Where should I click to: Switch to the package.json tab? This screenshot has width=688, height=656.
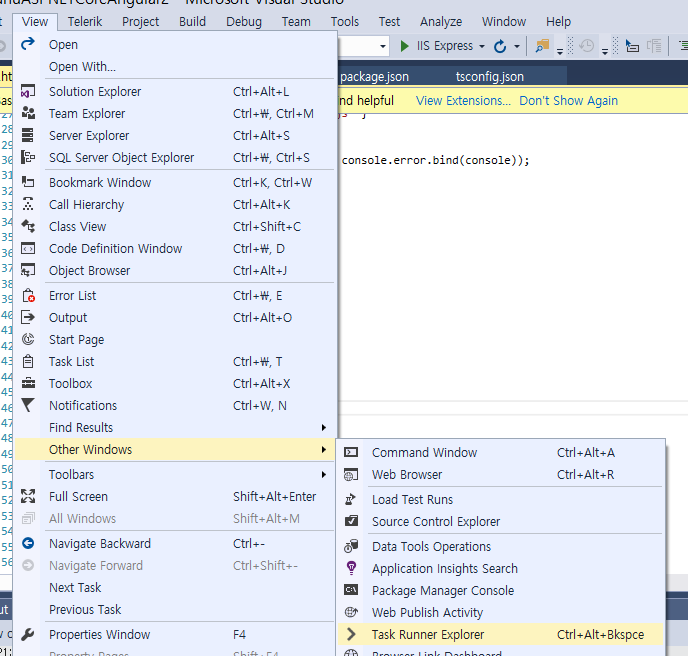(374, 76)
